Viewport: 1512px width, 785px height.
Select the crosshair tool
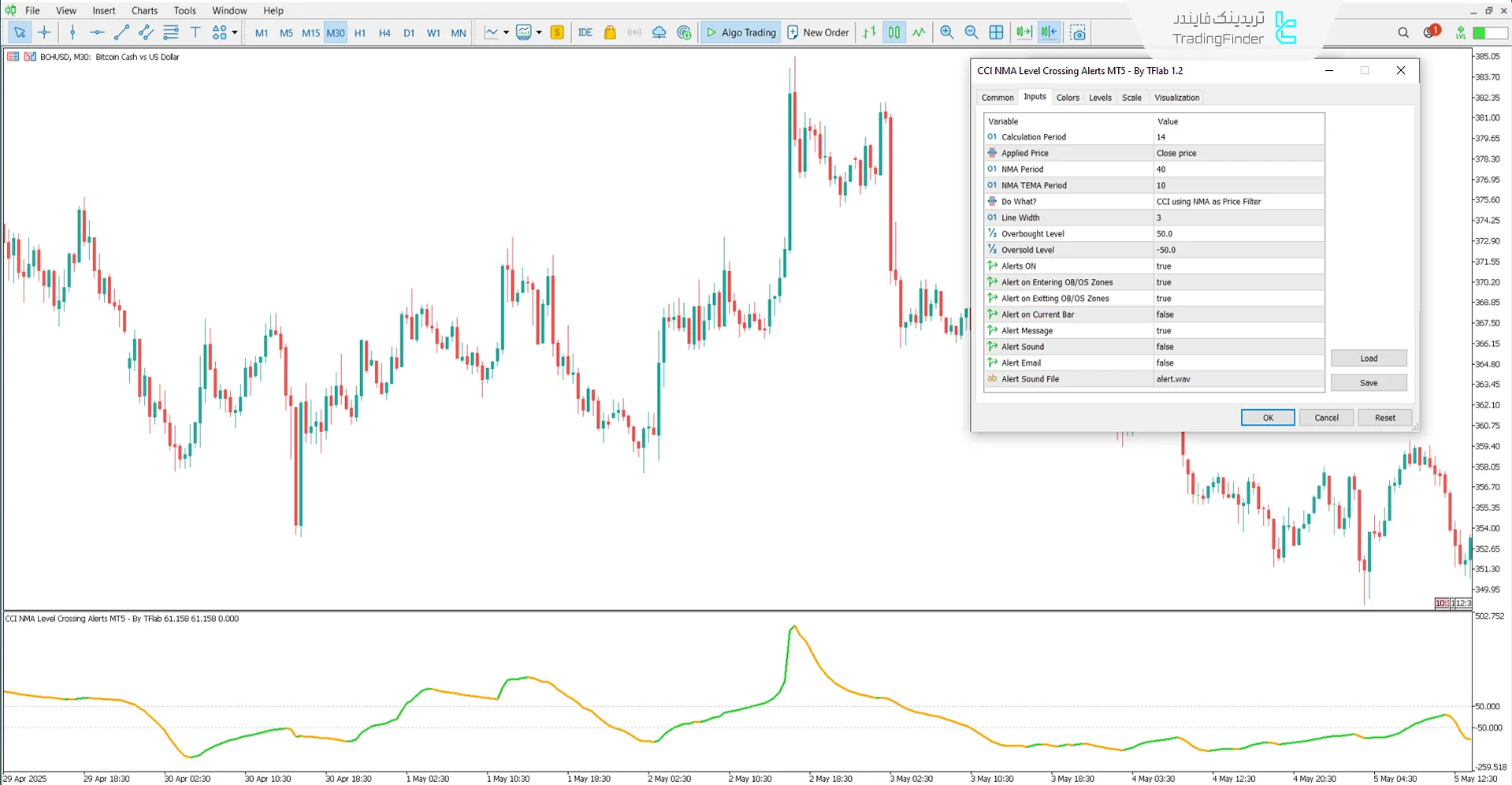click(x=44, y=32)
